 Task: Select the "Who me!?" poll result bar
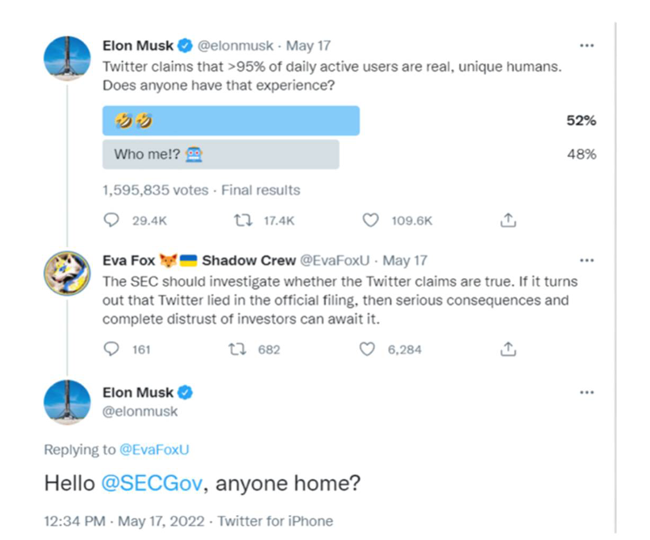[221, 154]
